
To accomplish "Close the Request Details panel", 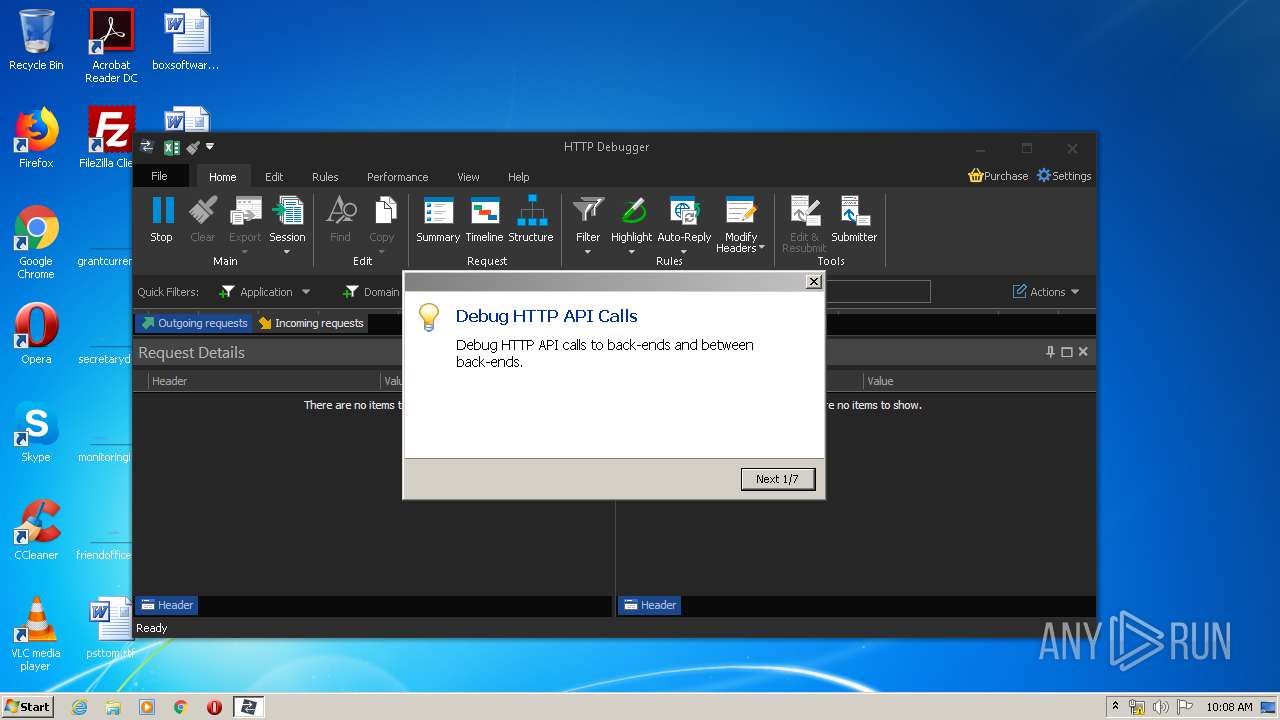I will point(1083,352).
